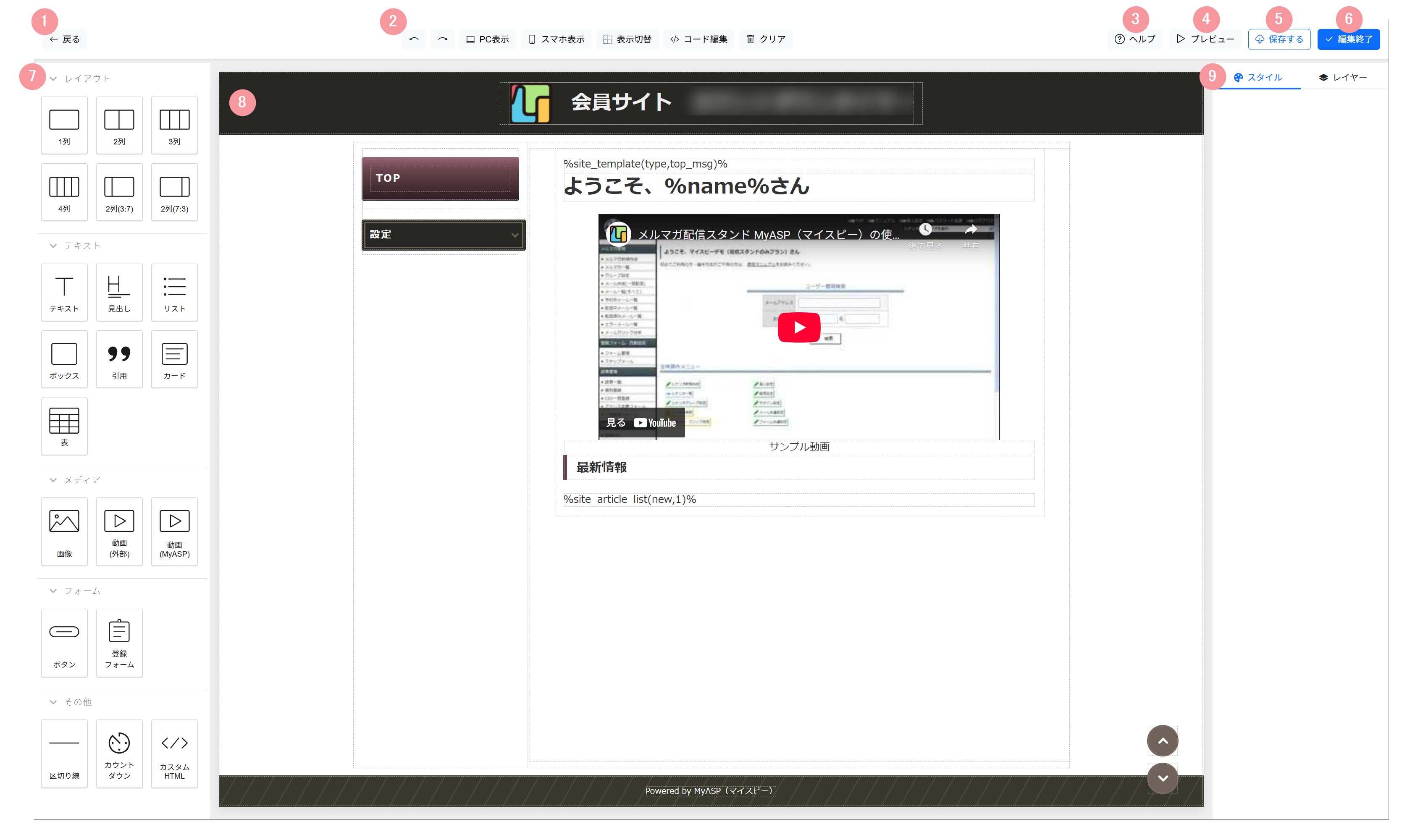Switch to PC表示 view
This screenshot has width=1423, height=840.
[487, 39]
